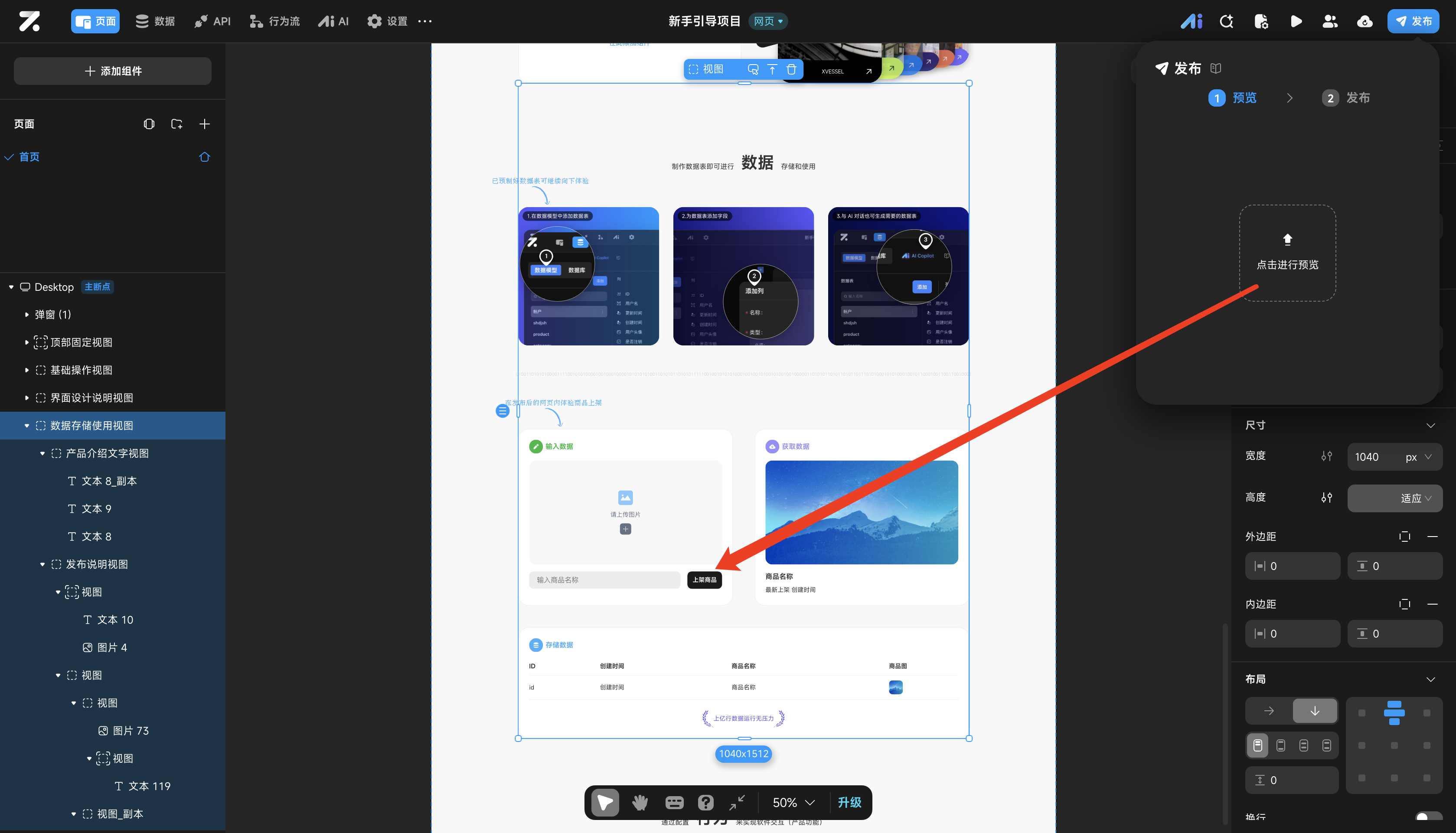The image size is (1456, 833).
Task: Click the 点击进行预览 upload area
Action: [1287, 253]
